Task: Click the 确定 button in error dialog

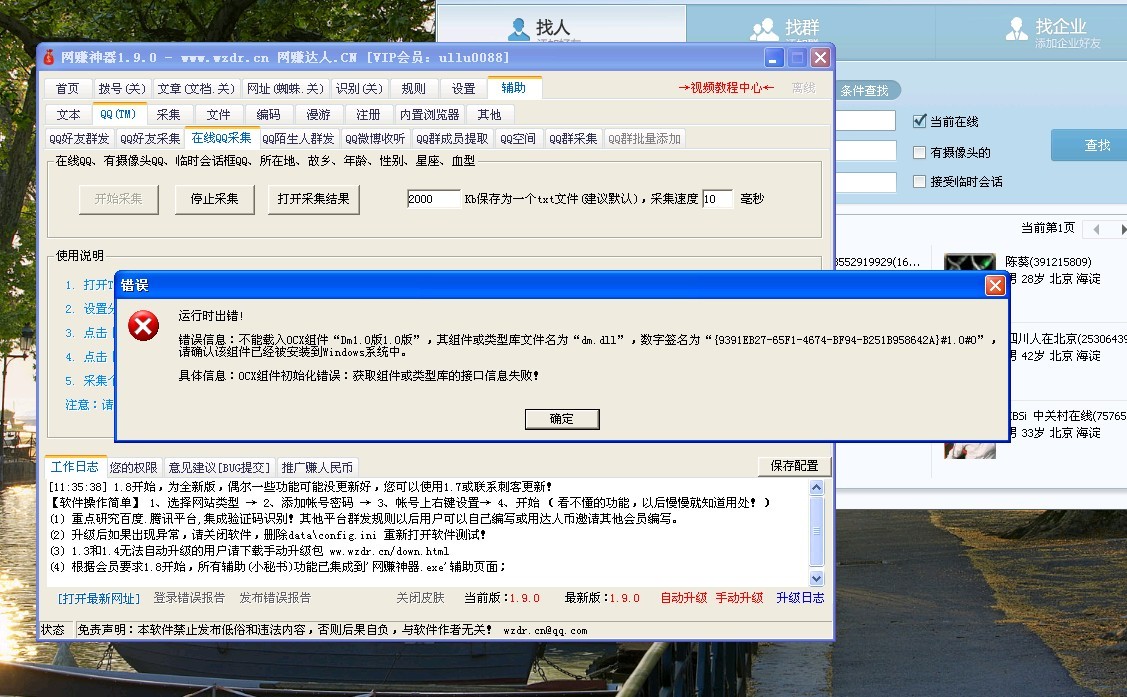Action: click(x=562, y=419)
